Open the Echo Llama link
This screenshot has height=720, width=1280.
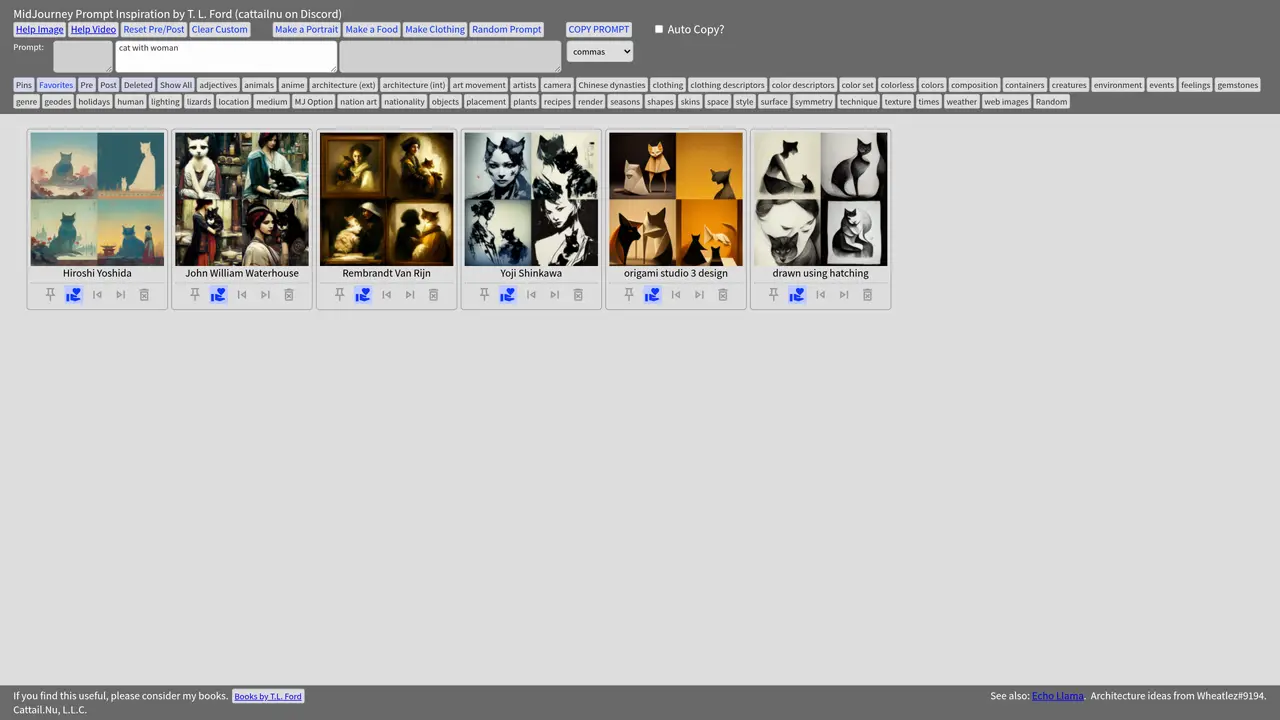coord(1057,696)
